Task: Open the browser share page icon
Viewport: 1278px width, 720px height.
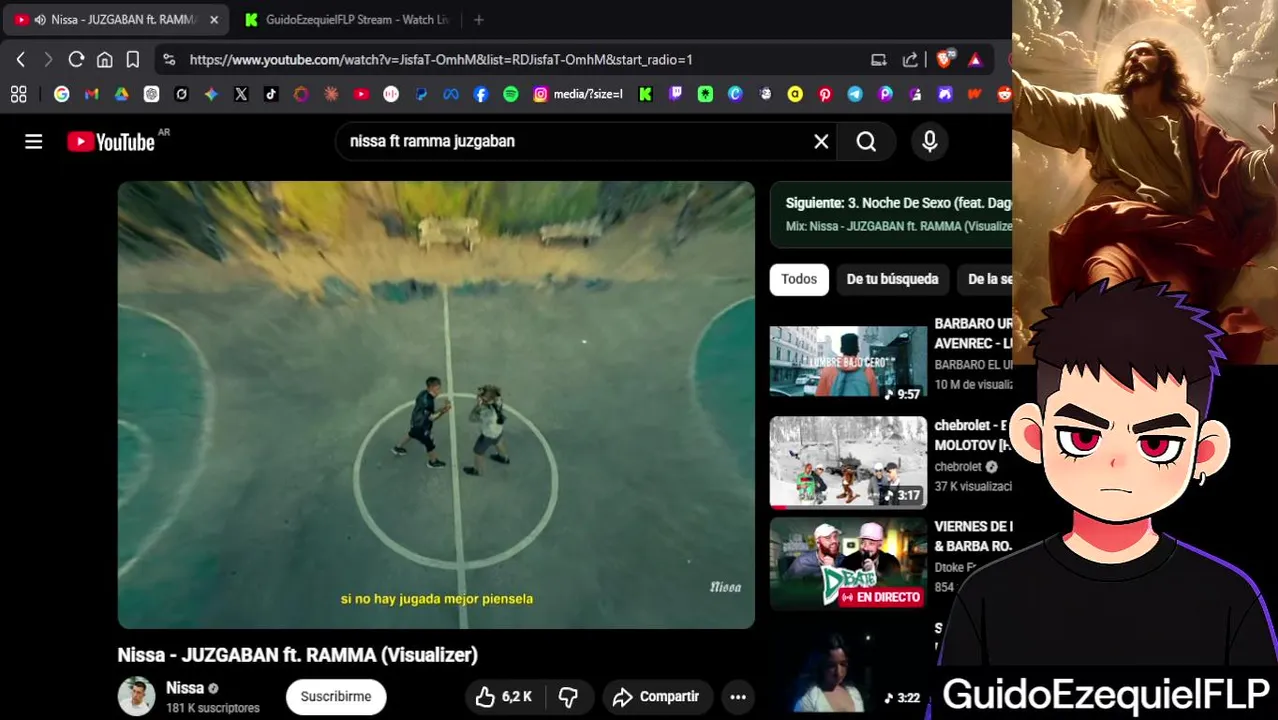Action: tap(910, 60)
